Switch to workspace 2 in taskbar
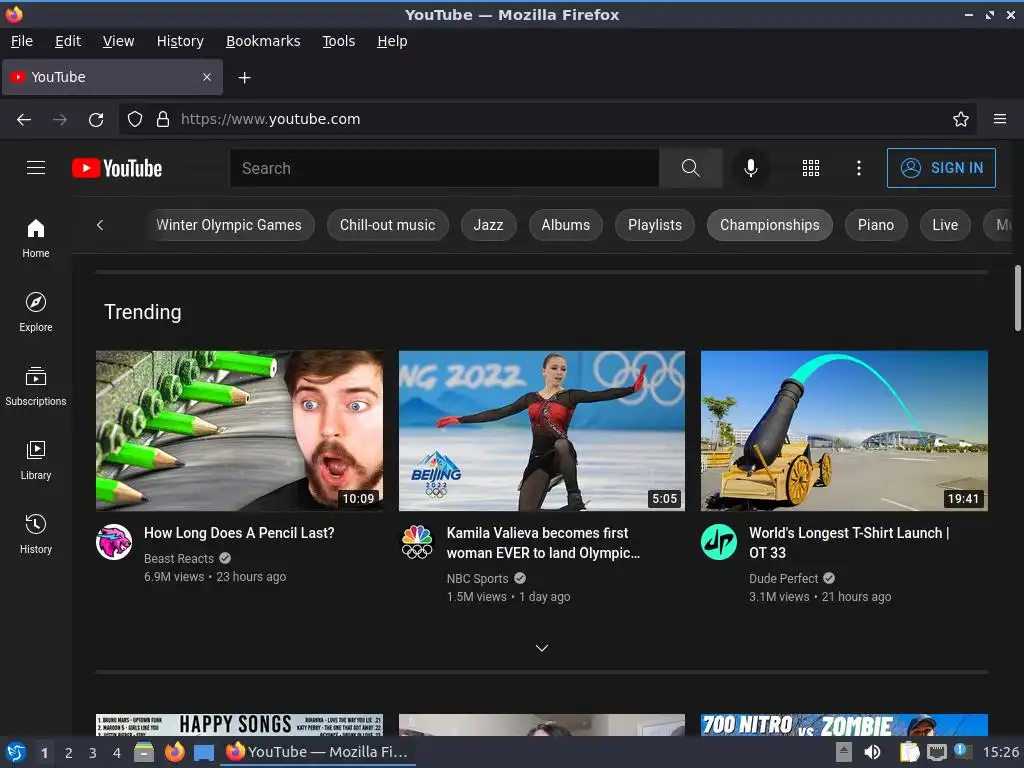 click(69, 753)
